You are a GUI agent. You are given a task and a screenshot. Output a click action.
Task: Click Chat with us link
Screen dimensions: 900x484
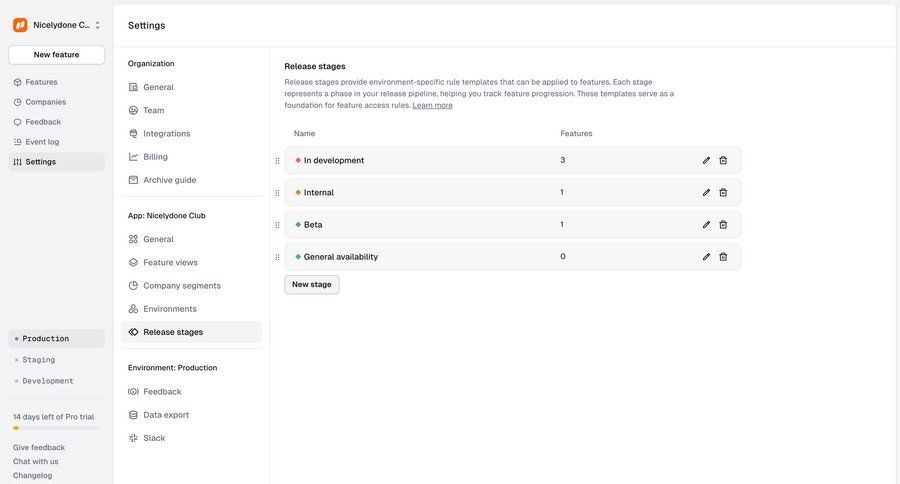[x=36, y=462]
